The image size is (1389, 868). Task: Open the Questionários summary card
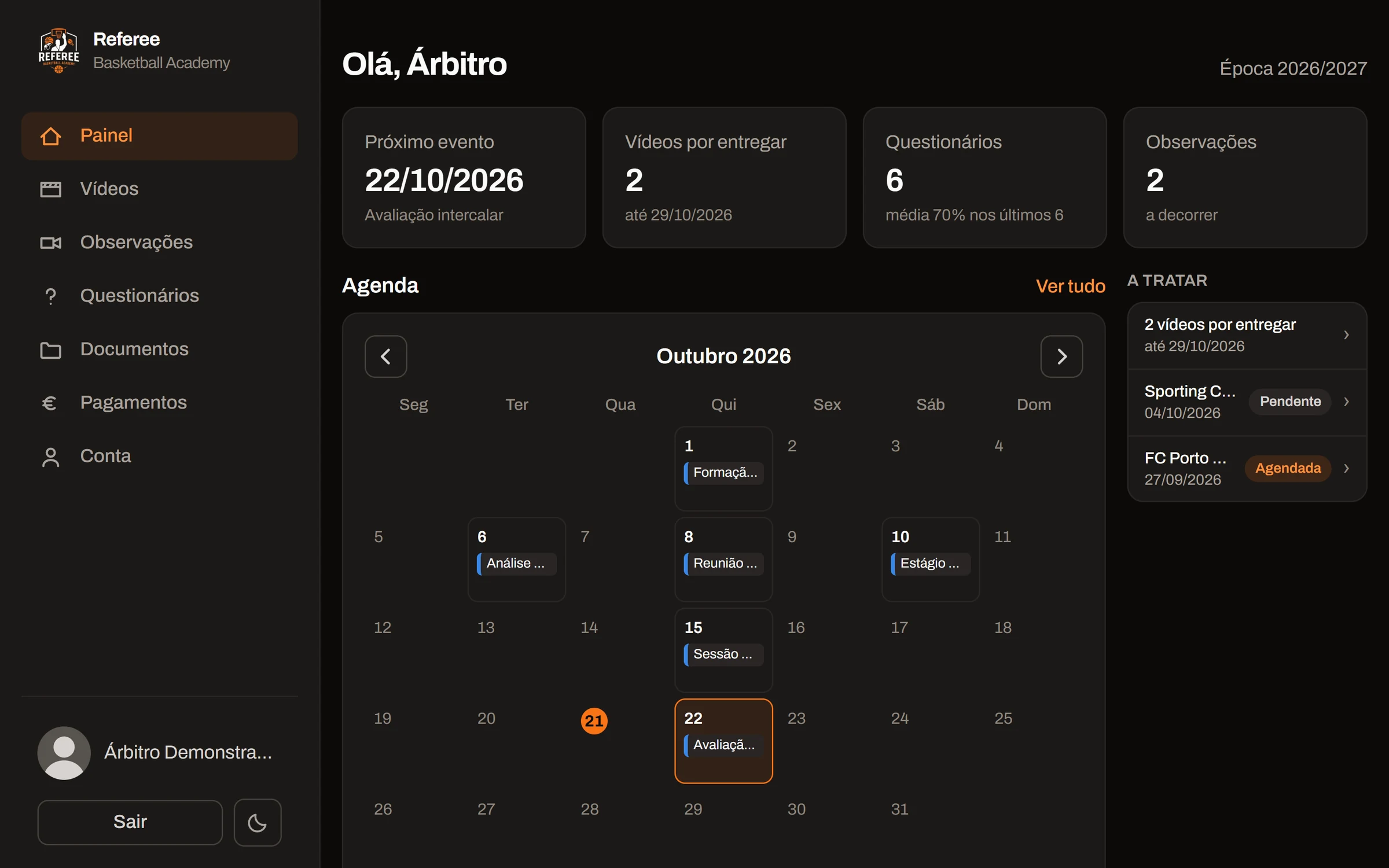click(x=985, y=178)
